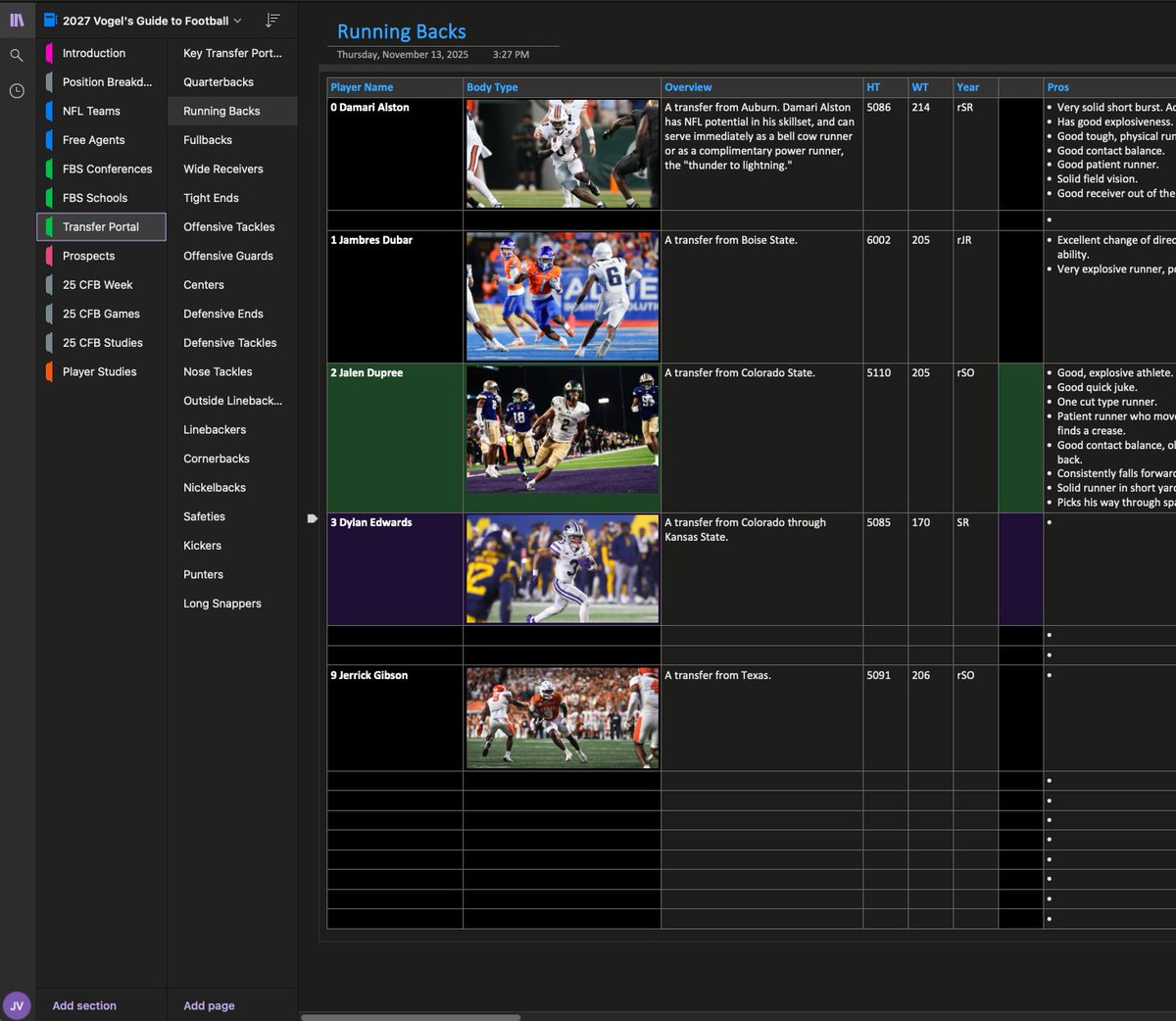Image resolution: width=1176 pixels, height=1021 pixels.
Task: Select the Running Backs page
Action: (232, 111)
